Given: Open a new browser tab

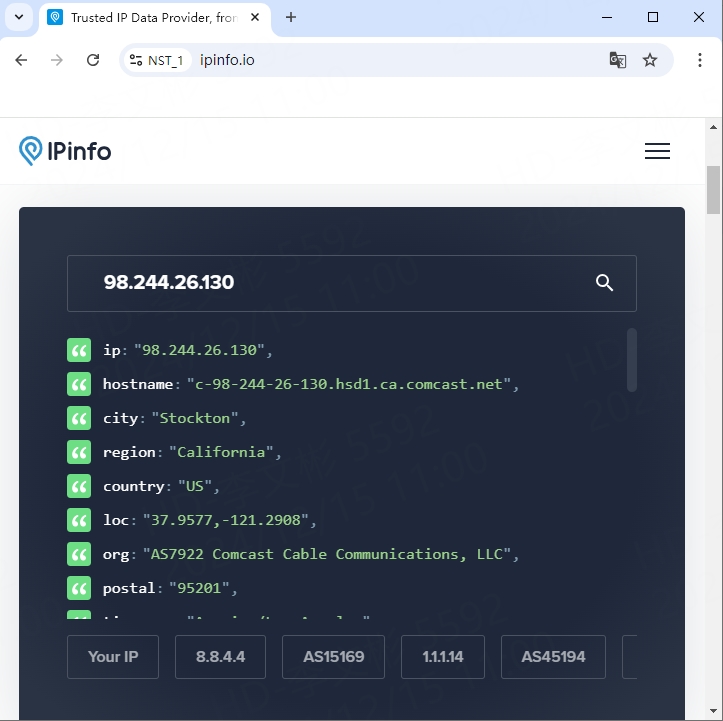Looking at the screenshot, I should pyautogui.click(x=291, y=17).
